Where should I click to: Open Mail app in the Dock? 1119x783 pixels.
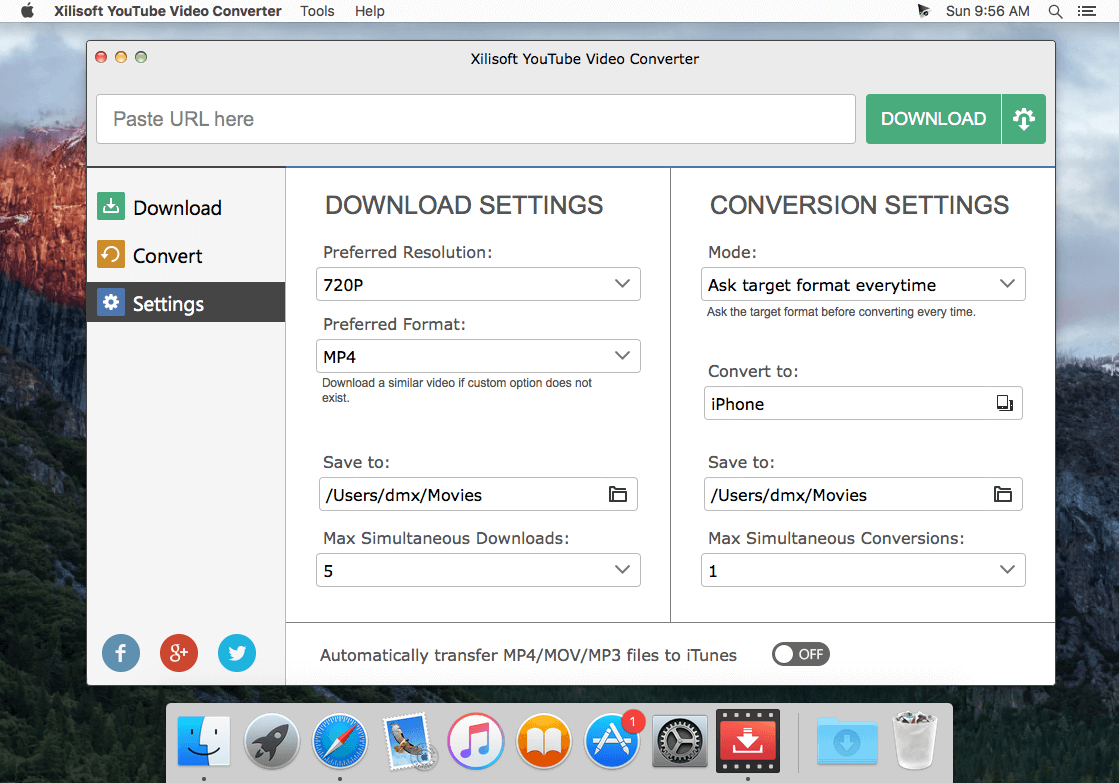[408, 742]
